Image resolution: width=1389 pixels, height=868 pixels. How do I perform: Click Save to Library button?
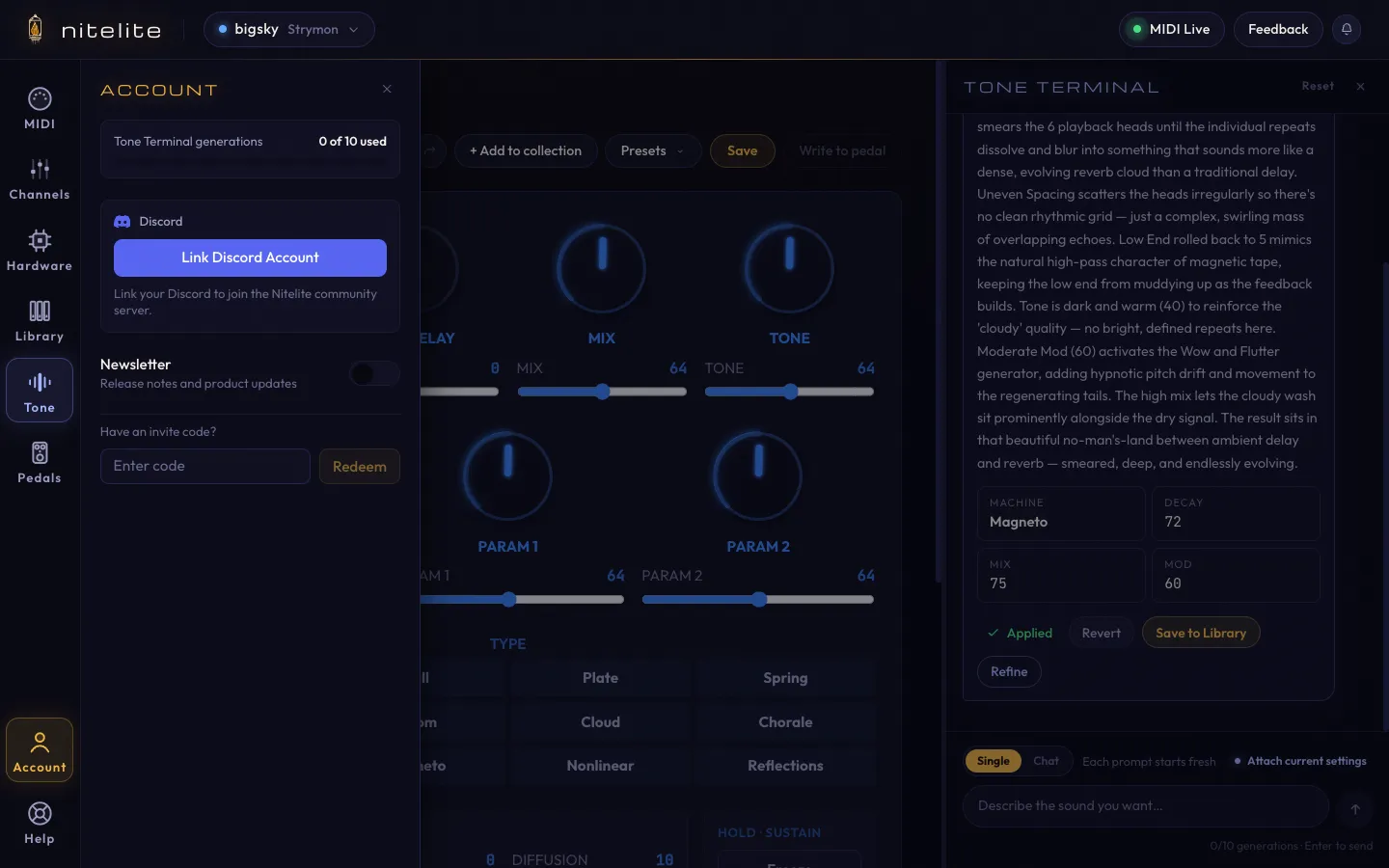pyautogui.click(x=1201, y=633)
